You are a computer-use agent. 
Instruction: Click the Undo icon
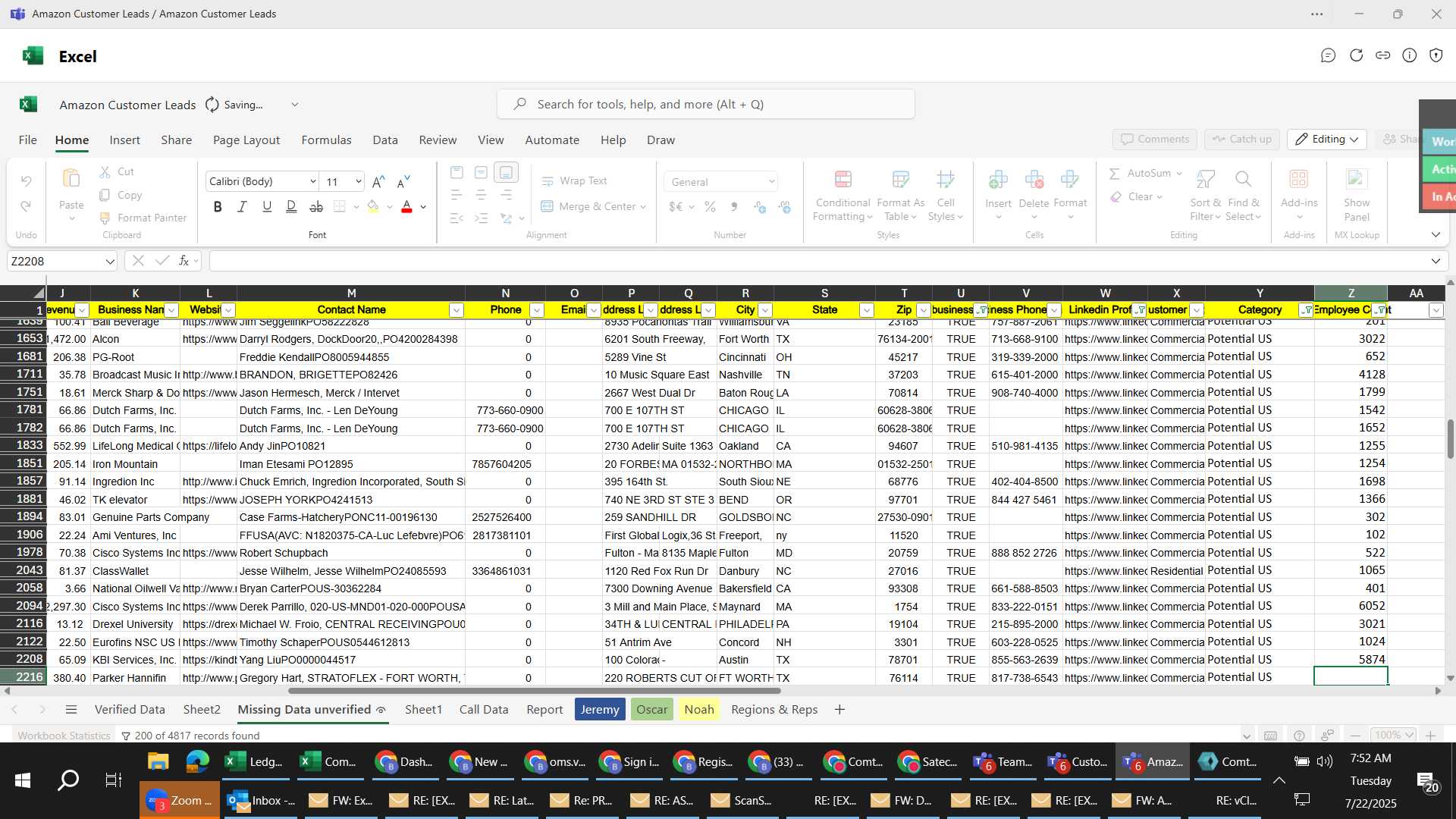tap(26, 181)
